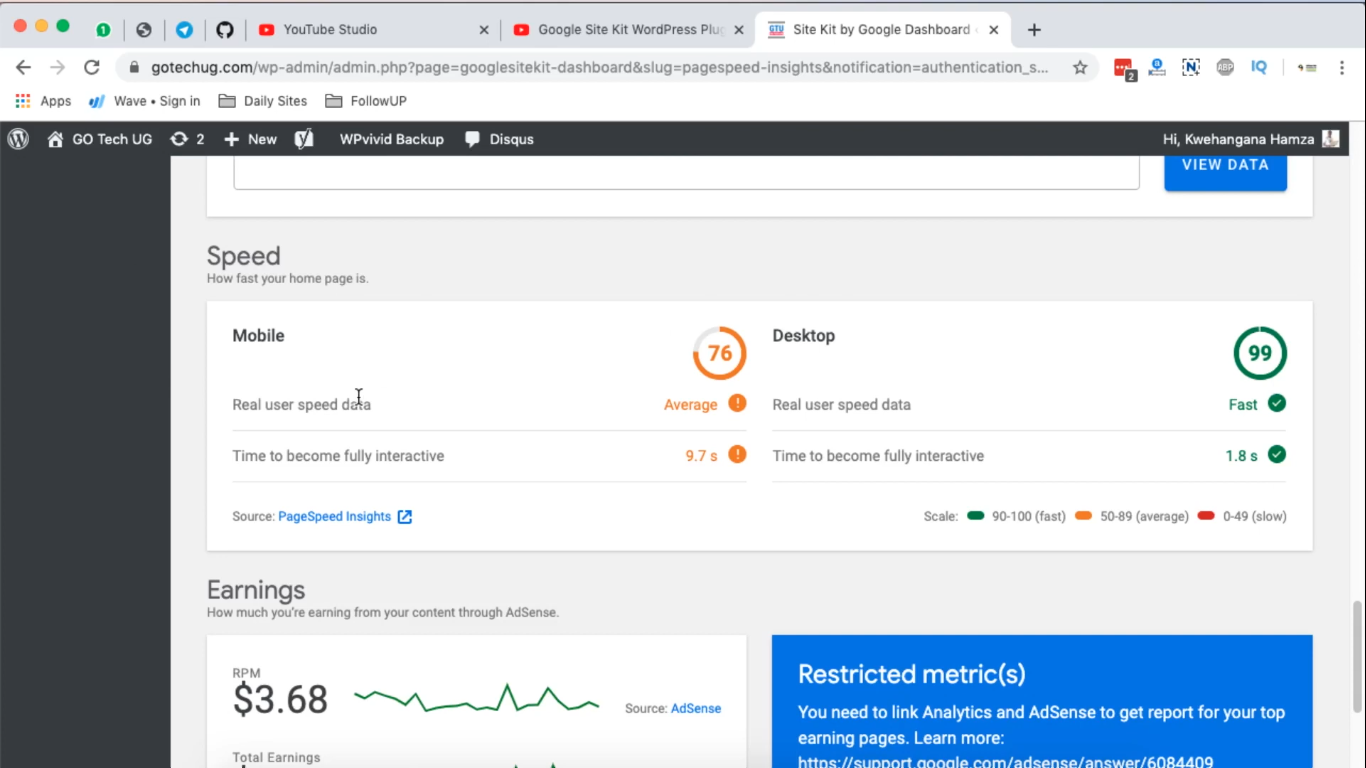Click the updates icon showing 2
The width and height of the screenshot is (1366, 768).
179,139
